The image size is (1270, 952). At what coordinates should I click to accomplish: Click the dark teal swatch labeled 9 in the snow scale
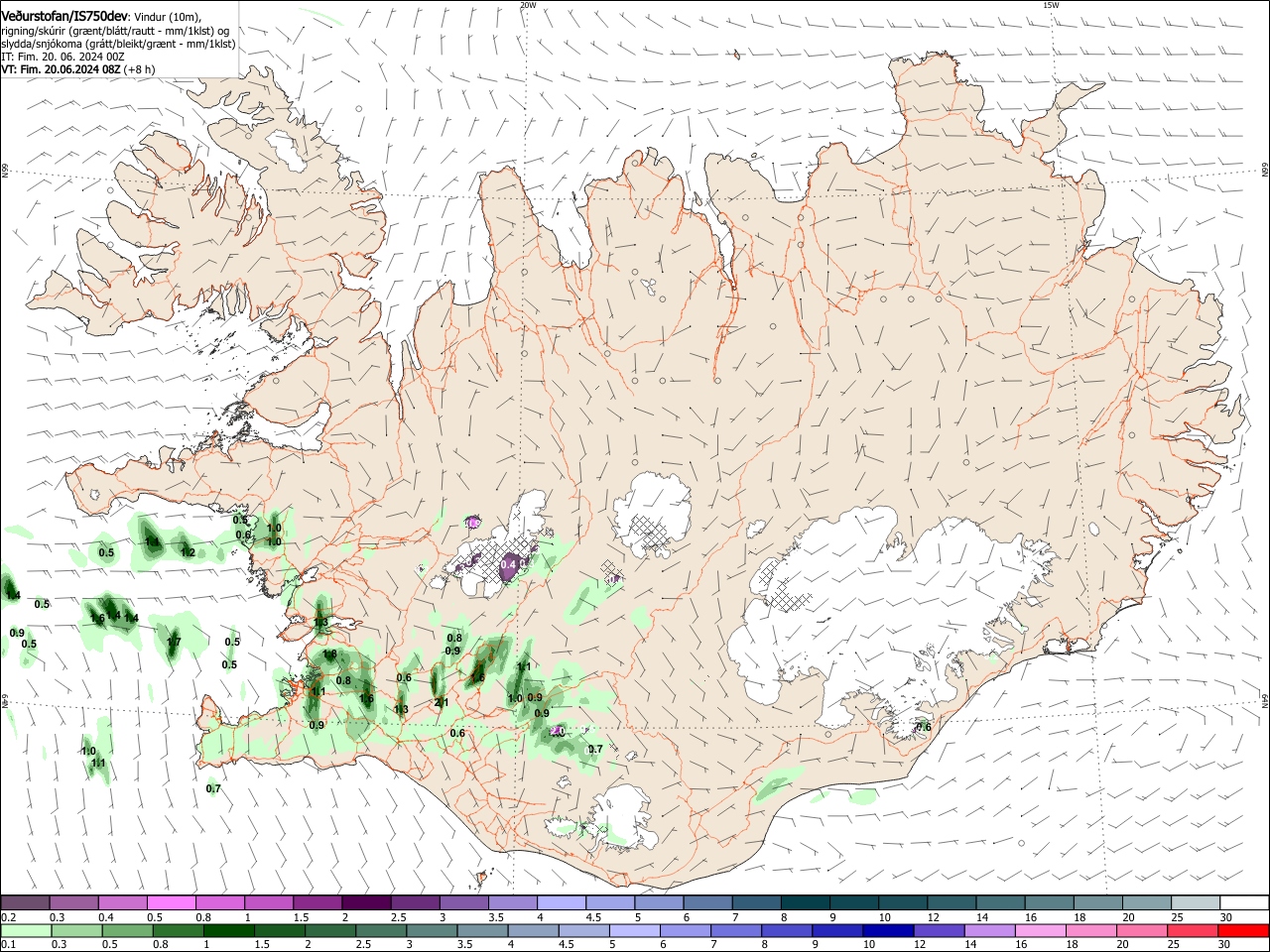click(x=854, y=903)
